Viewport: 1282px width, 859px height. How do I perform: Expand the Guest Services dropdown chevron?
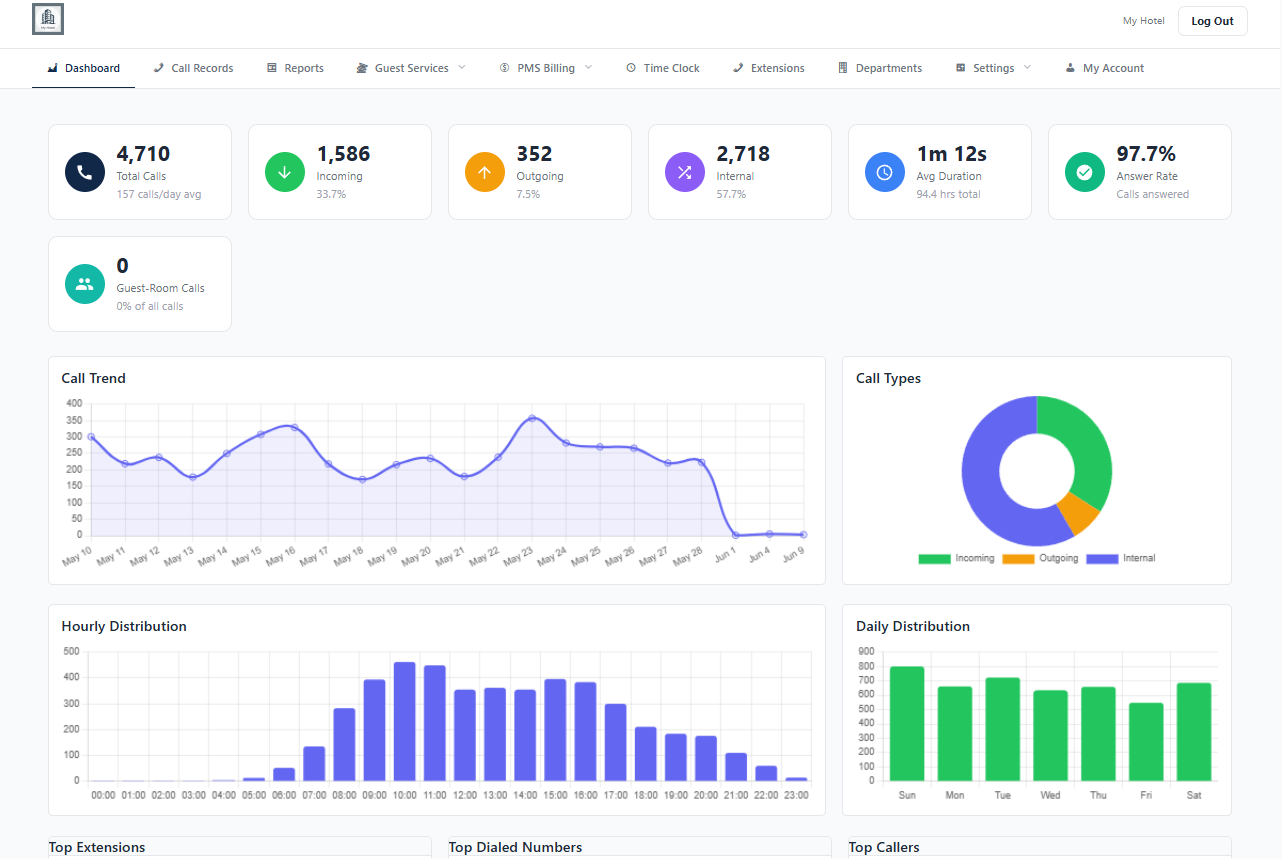tap(462, 67)
